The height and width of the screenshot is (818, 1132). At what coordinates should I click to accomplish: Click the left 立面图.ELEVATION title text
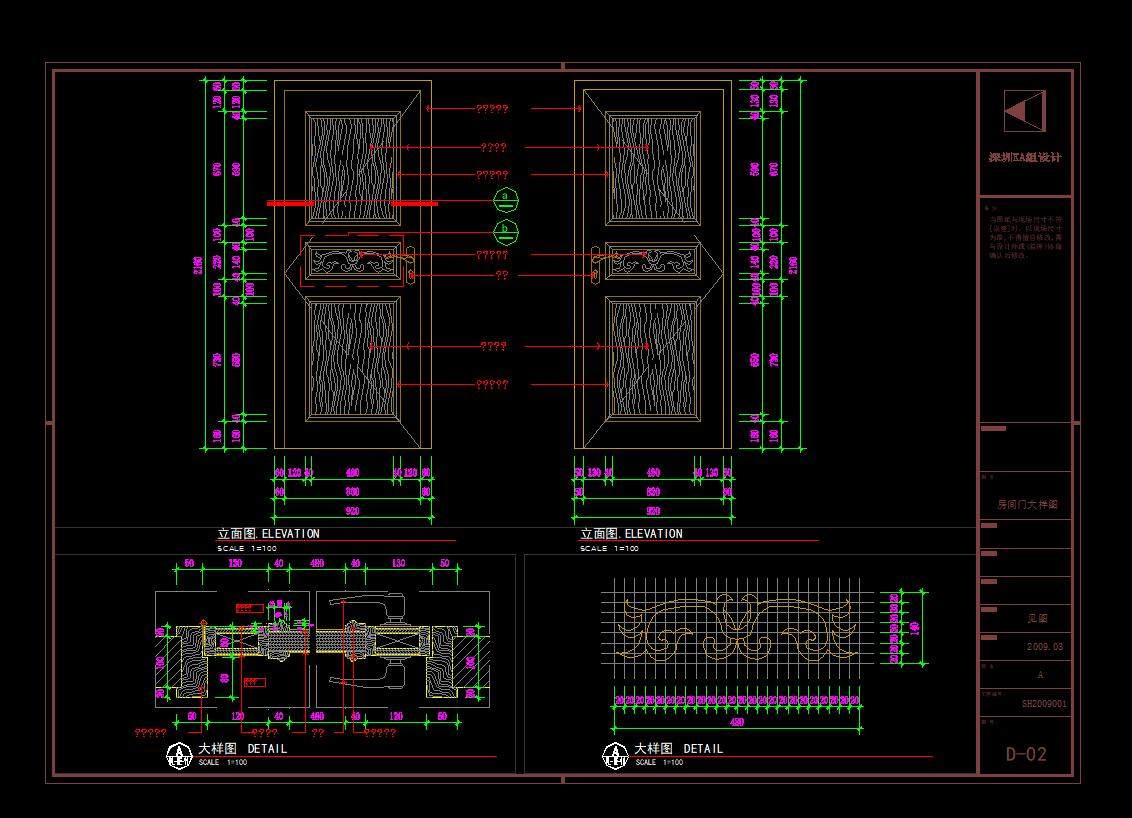268,534
